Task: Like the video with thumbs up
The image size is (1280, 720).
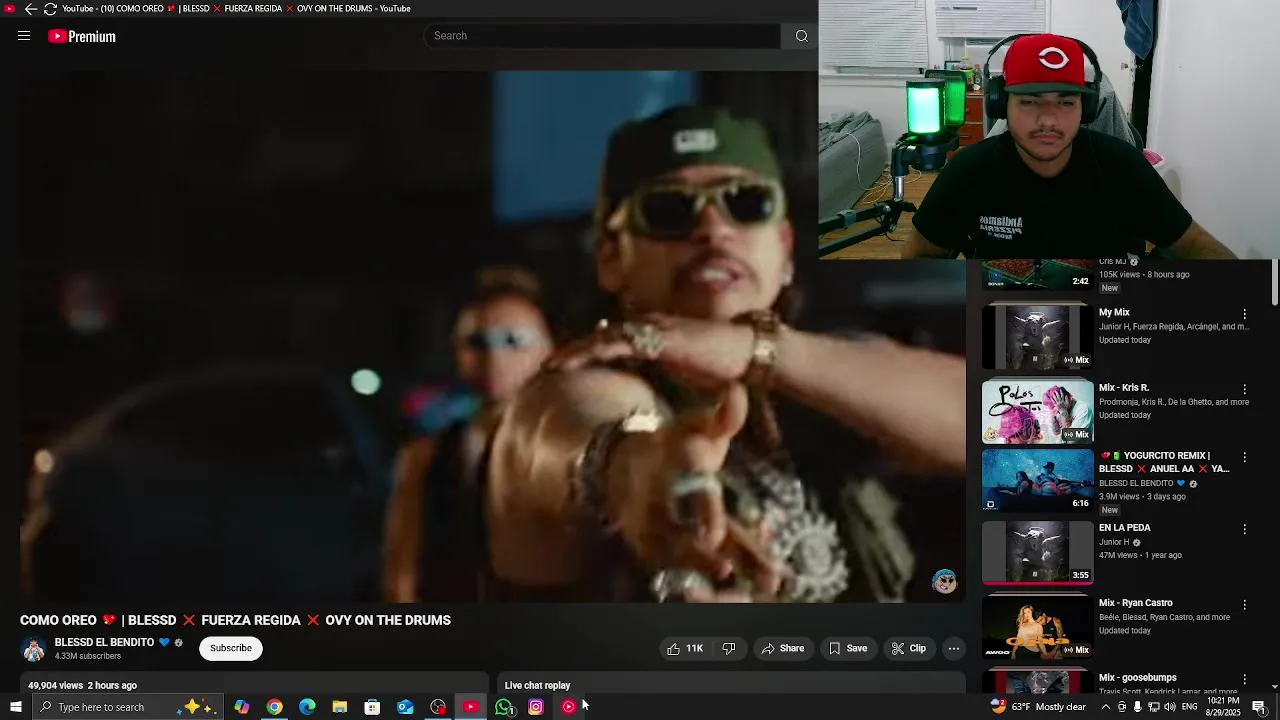Action: [685, 648]
